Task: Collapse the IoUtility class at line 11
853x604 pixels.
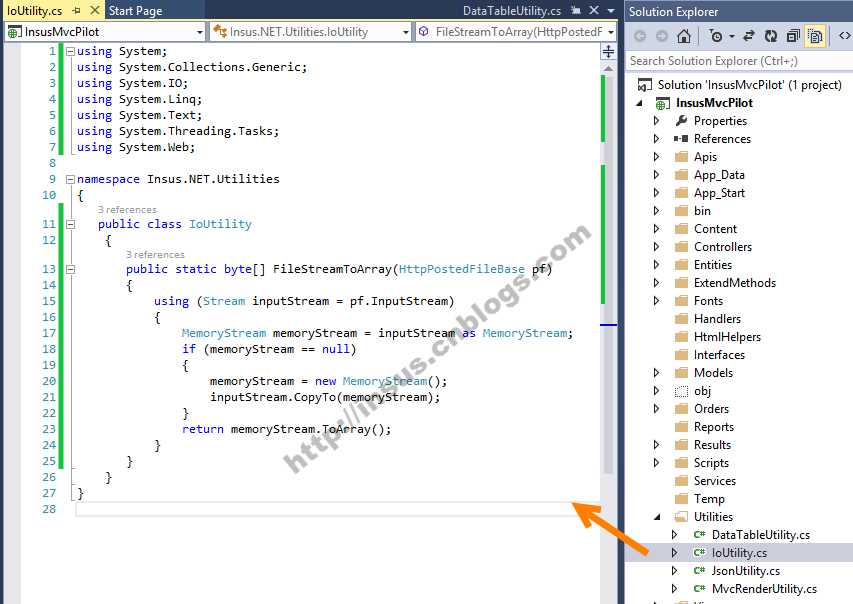Action: [x=70, y=224]
